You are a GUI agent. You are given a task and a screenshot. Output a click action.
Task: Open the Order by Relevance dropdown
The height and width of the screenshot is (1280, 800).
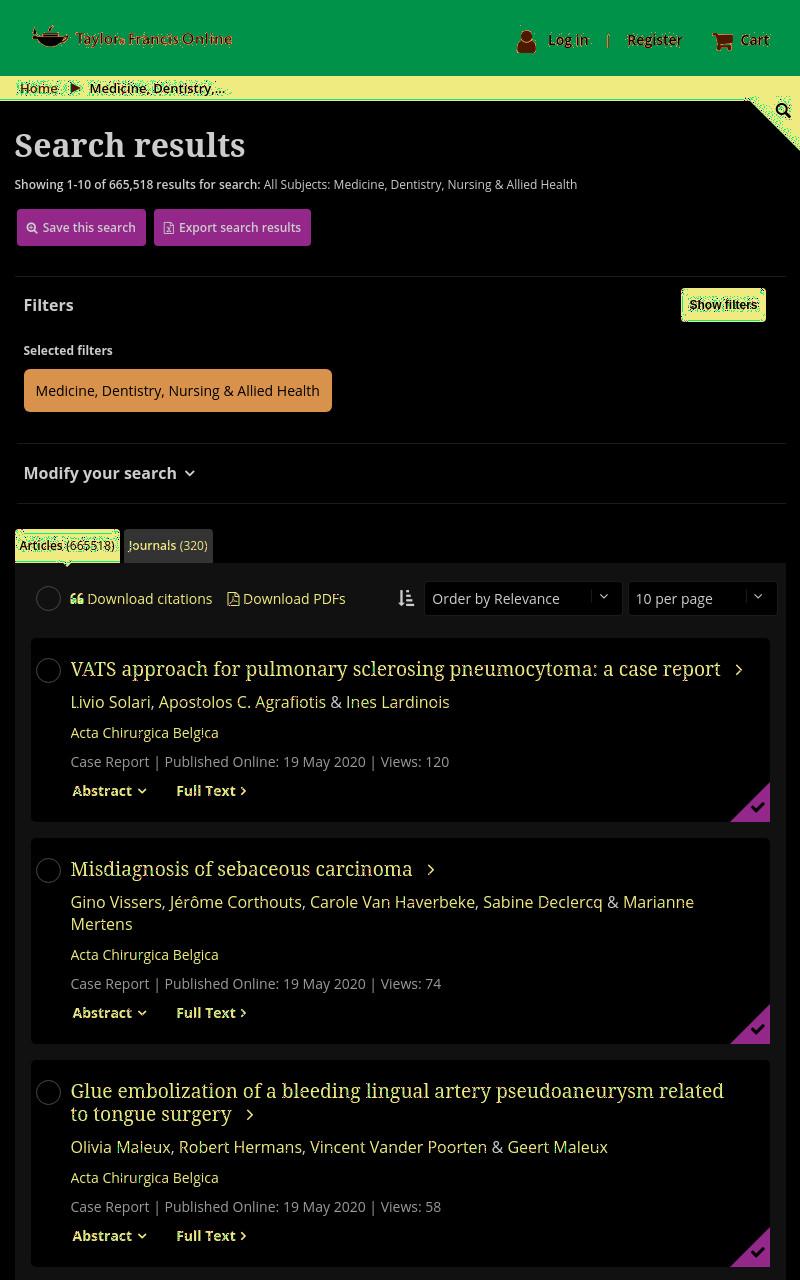[x=523, y=598]
